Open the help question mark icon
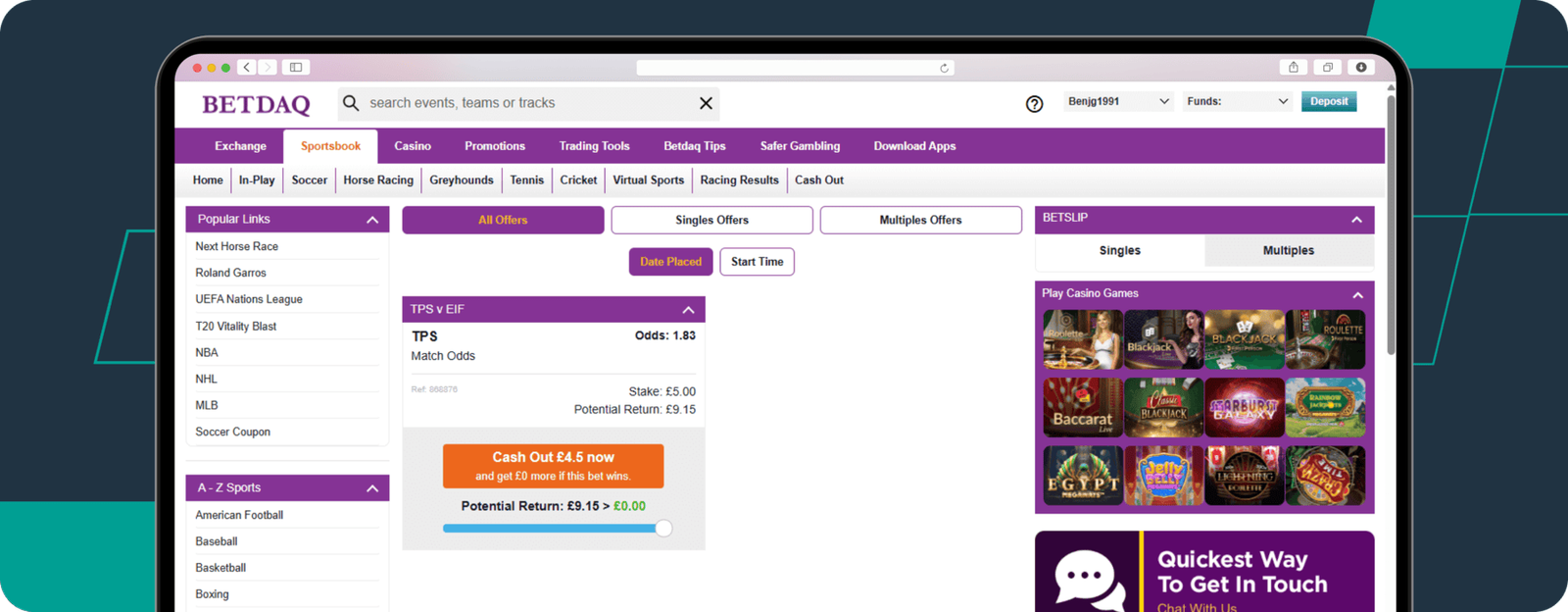This screenshot has height=612, width=1568. click(1034, 104)
